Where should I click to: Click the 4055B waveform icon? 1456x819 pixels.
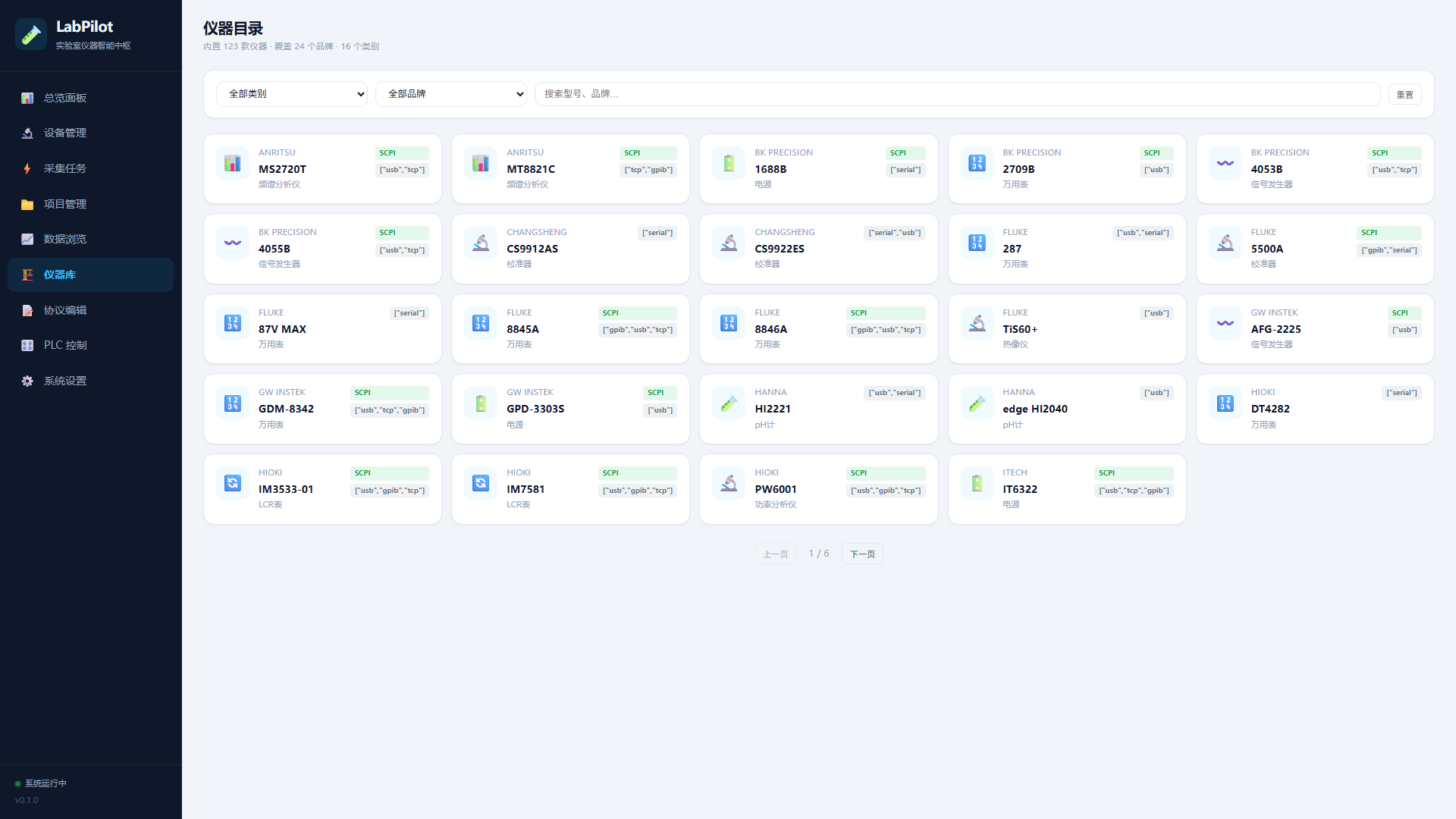(233, 243)
